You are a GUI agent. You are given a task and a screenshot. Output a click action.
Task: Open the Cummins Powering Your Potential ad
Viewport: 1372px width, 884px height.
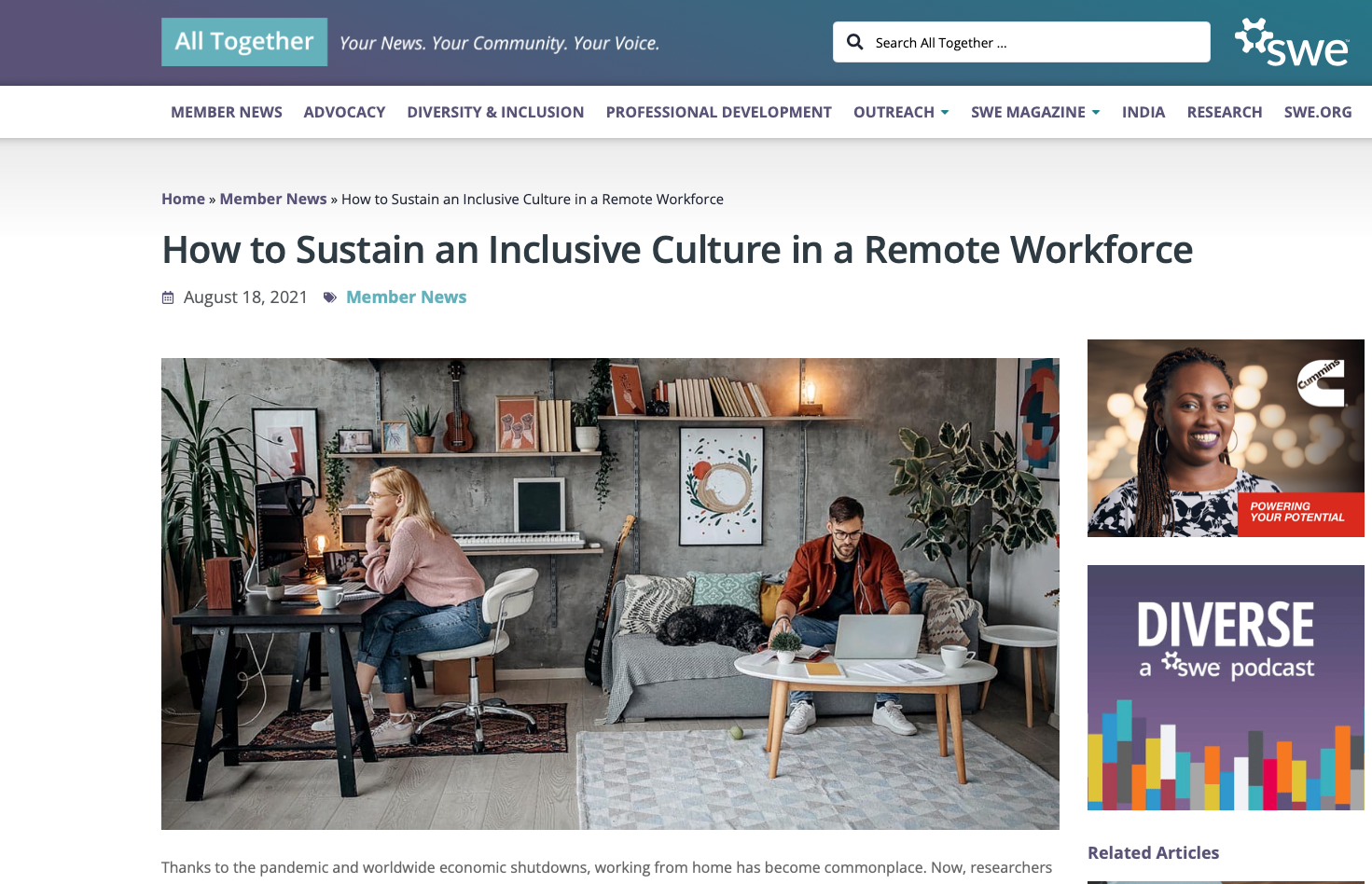[1226, 438]
